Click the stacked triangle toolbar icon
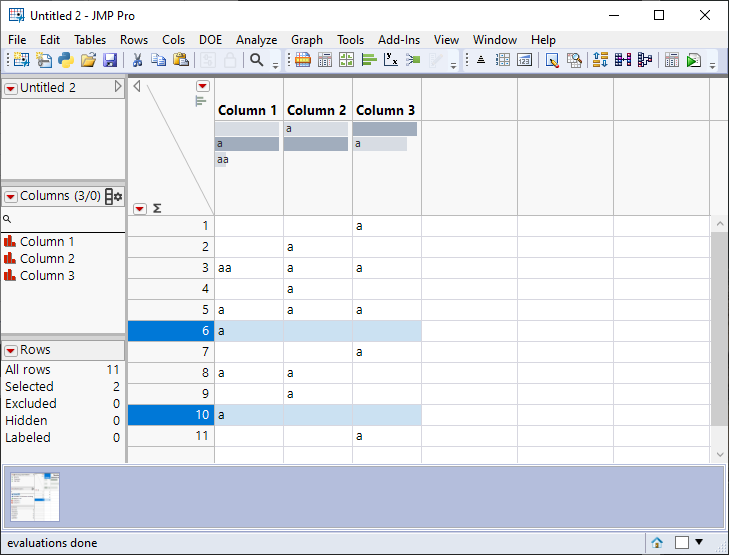The width and height of the screenshot is (729, 555). [x=481, y=60]
